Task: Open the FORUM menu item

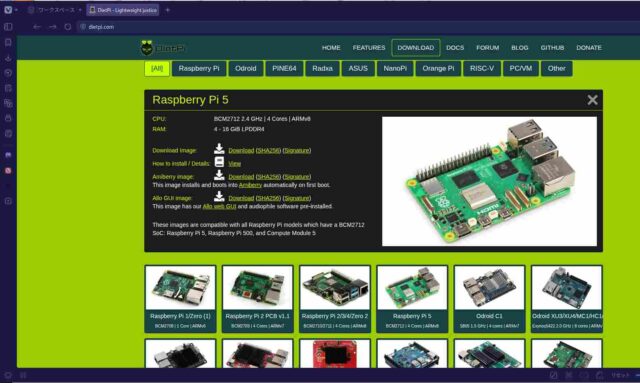Action: click(487, 48)
